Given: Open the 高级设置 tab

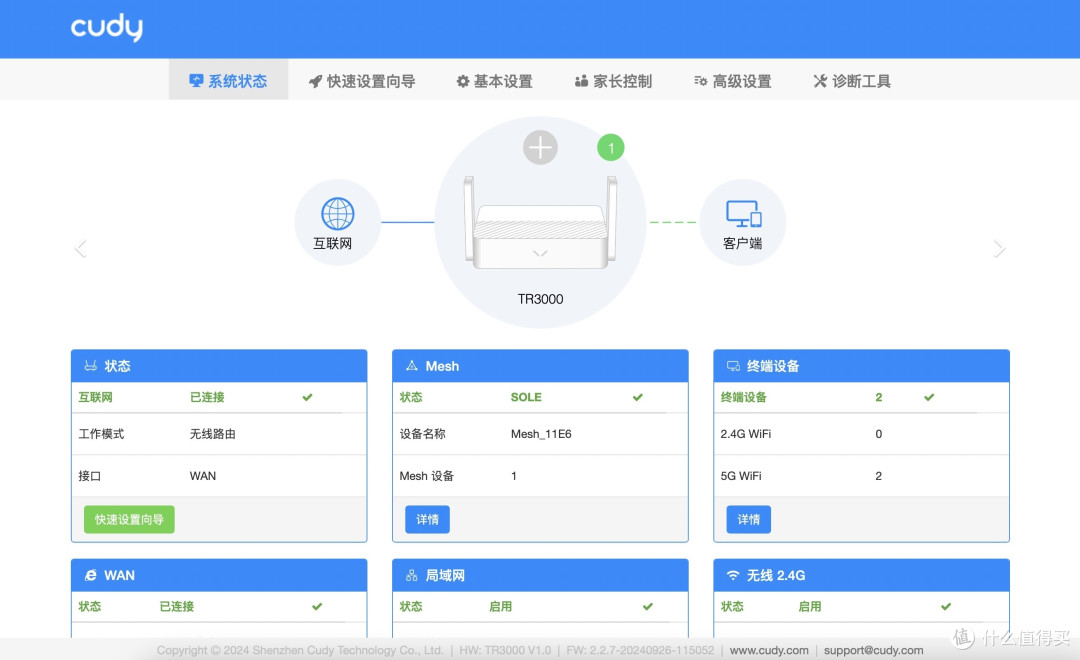Looking at the screenshot, I should coord(733,81).
